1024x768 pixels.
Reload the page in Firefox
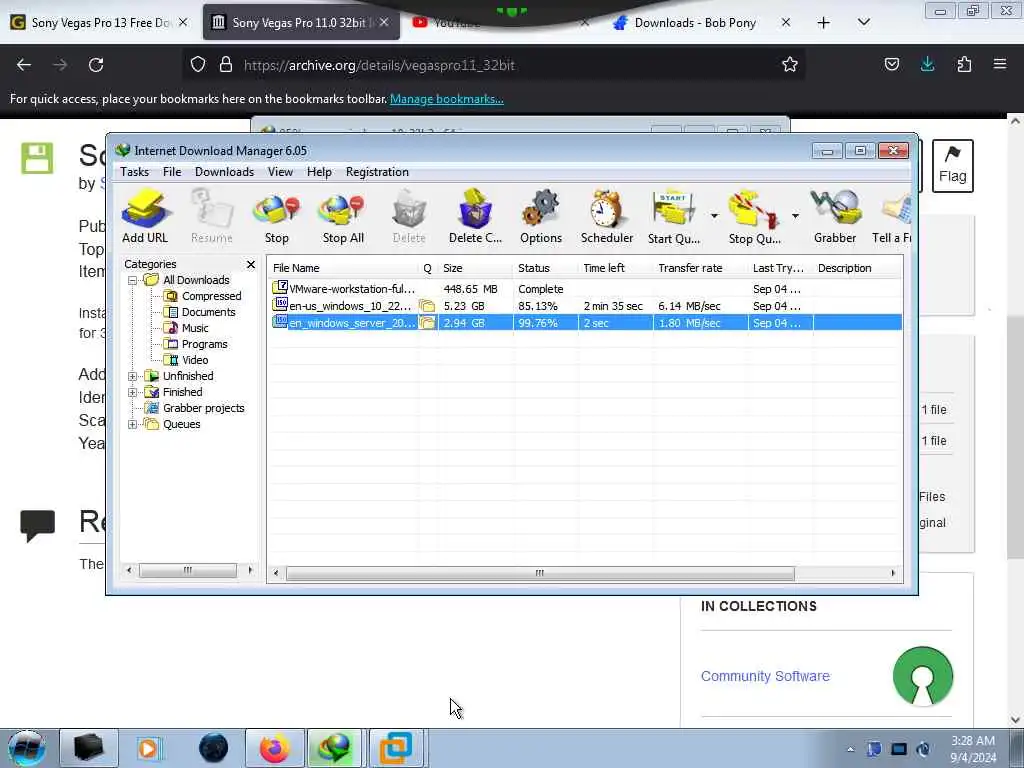96,65
